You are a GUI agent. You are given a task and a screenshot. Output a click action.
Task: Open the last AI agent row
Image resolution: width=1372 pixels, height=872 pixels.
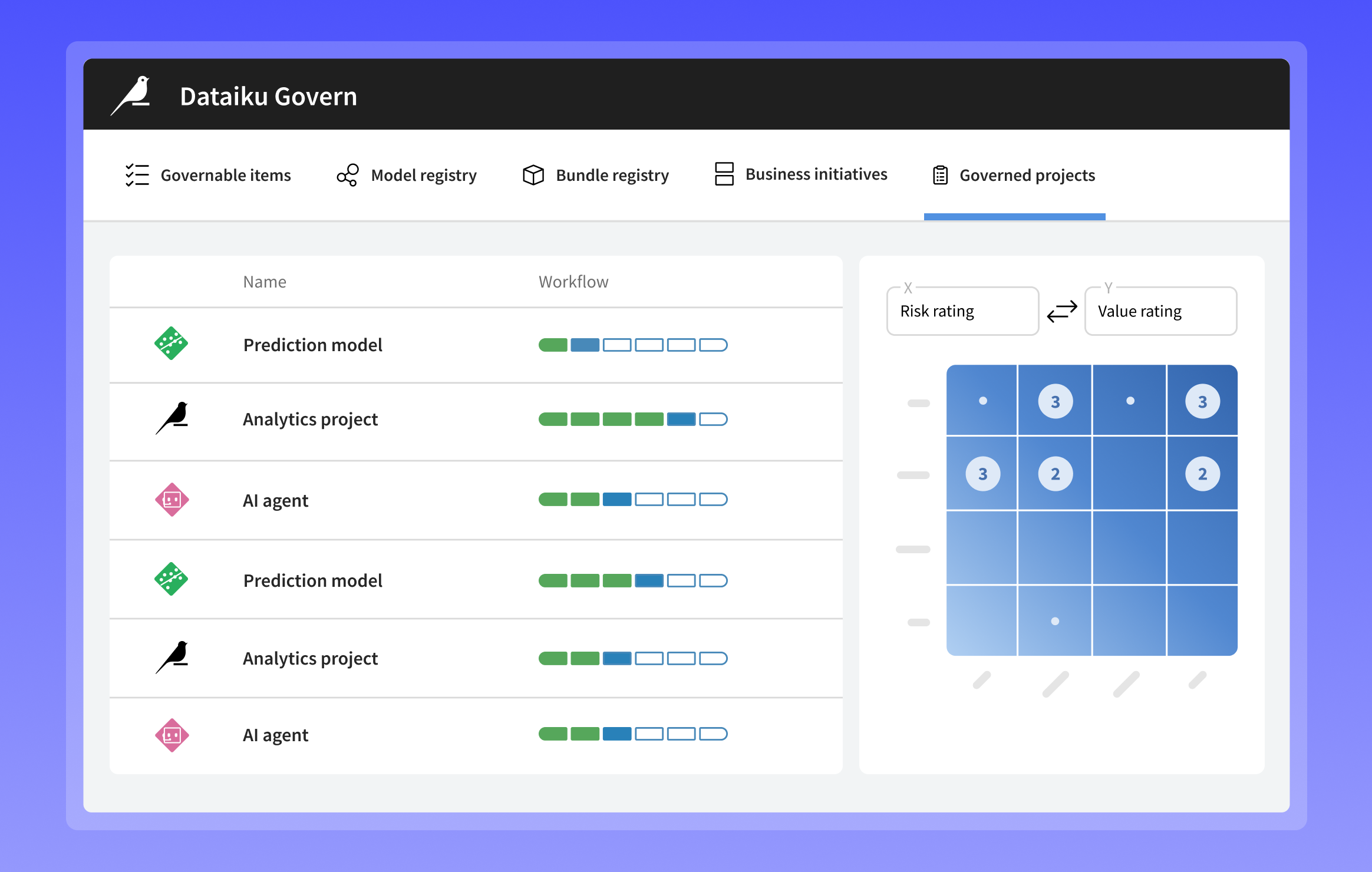tap(275, 735)
